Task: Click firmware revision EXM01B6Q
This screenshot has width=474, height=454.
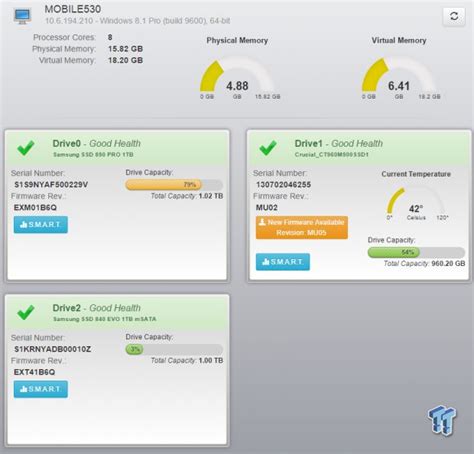Action: tap(35, 207)
